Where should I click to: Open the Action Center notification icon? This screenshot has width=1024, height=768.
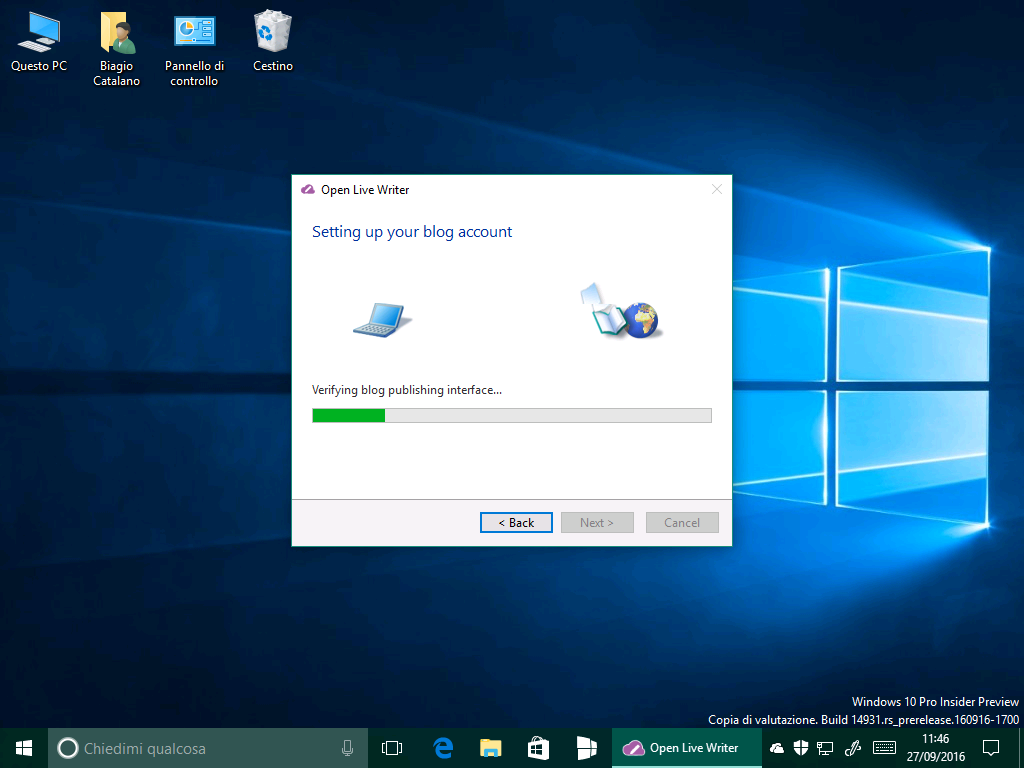point(991,748)
